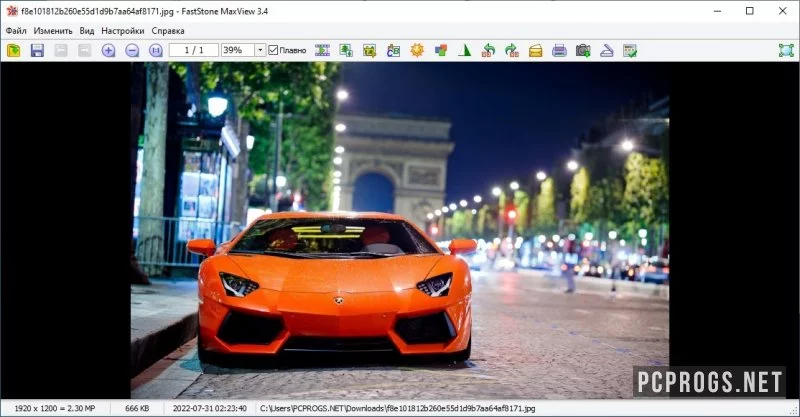Open the draw text CB icon
800x417 pixels.
(x=393, y=50)
